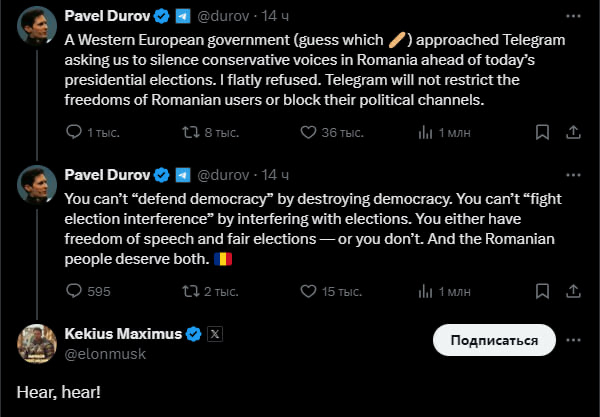
Task: Bookmark the first Durov tweet
Action: tap(542, 132)
